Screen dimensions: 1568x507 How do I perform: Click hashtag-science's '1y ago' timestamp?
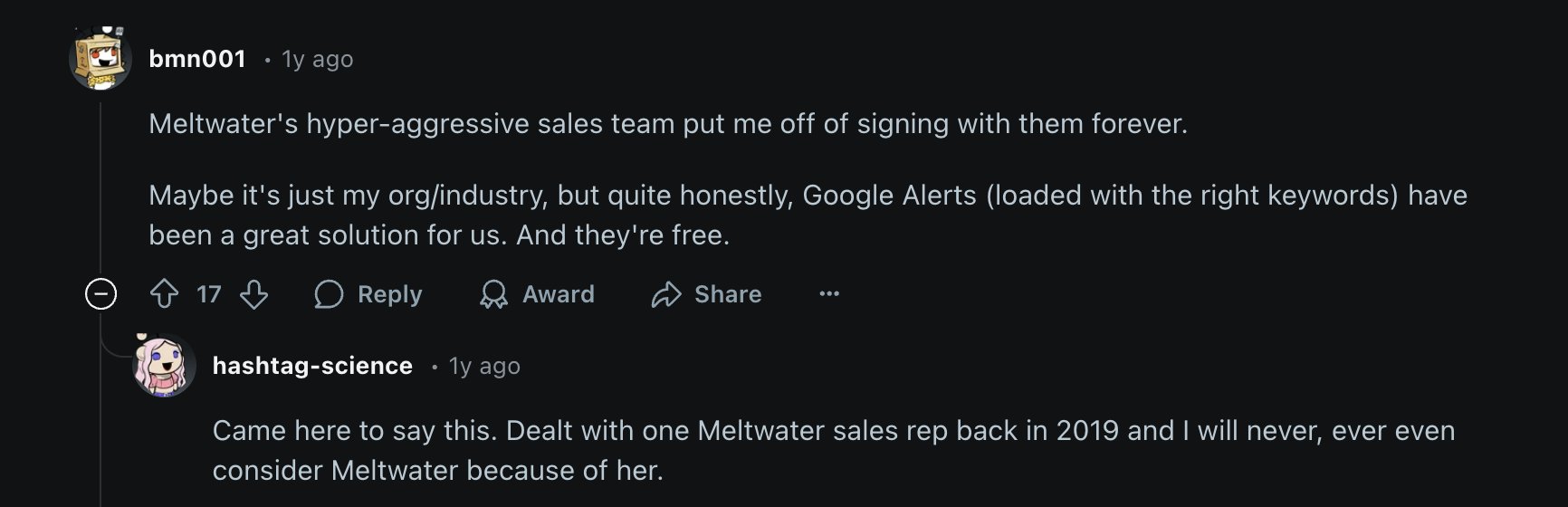tap(484, 367)
